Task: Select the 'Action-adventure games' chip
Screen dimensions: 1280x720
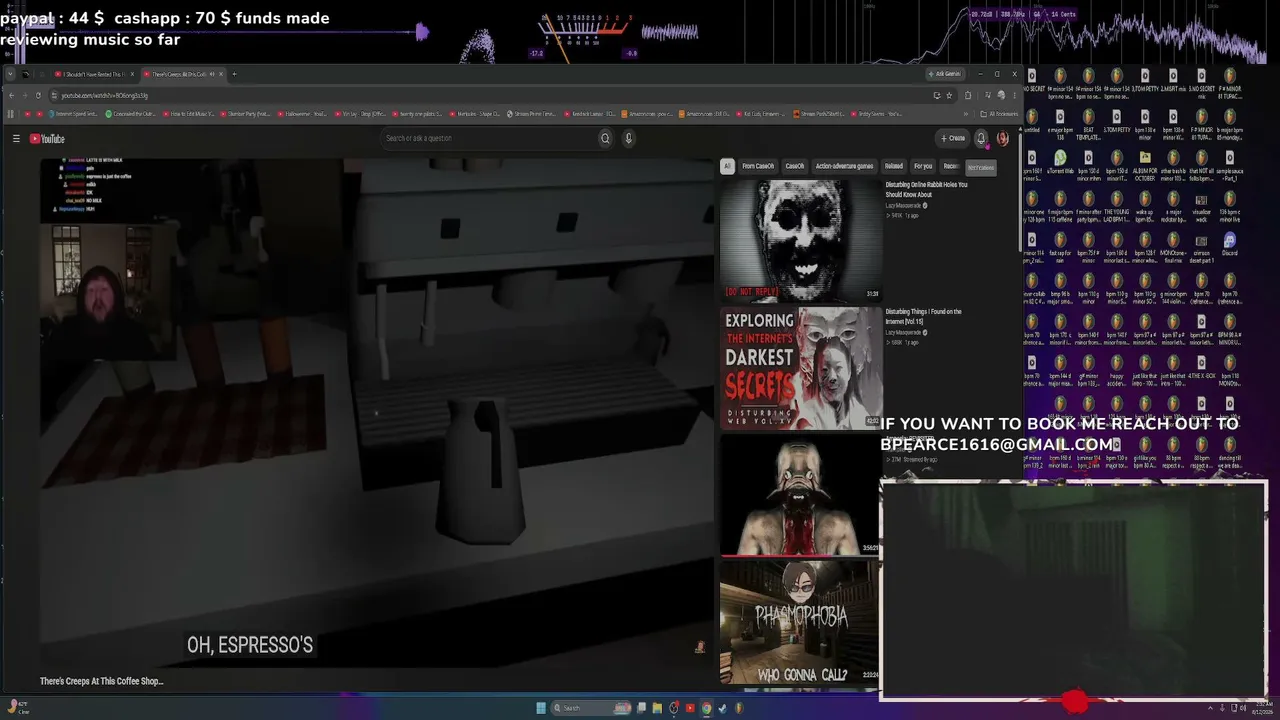Action: (844, 166)
